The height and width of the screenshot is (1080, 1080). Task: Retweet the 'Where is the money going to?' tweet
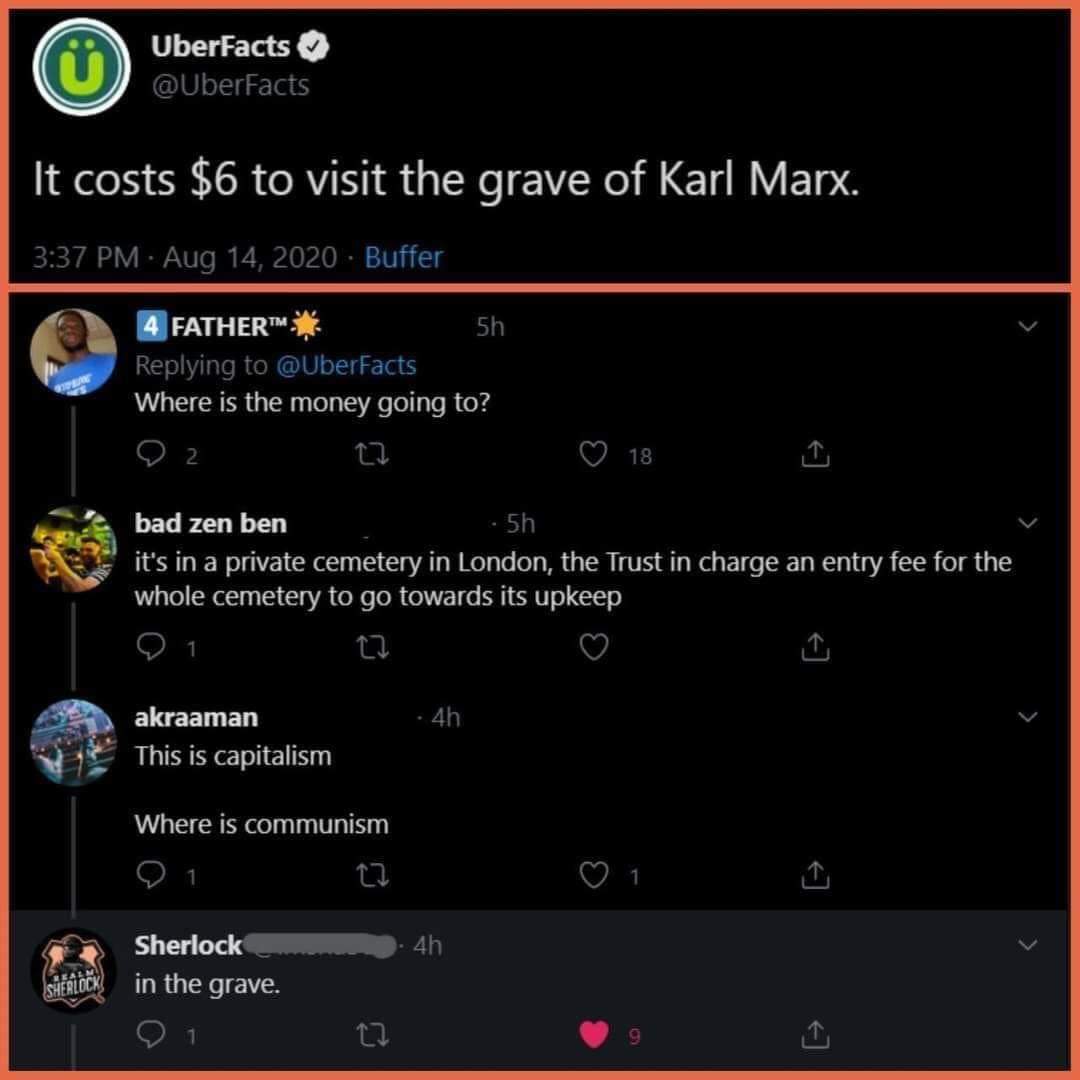coord(372,455)
